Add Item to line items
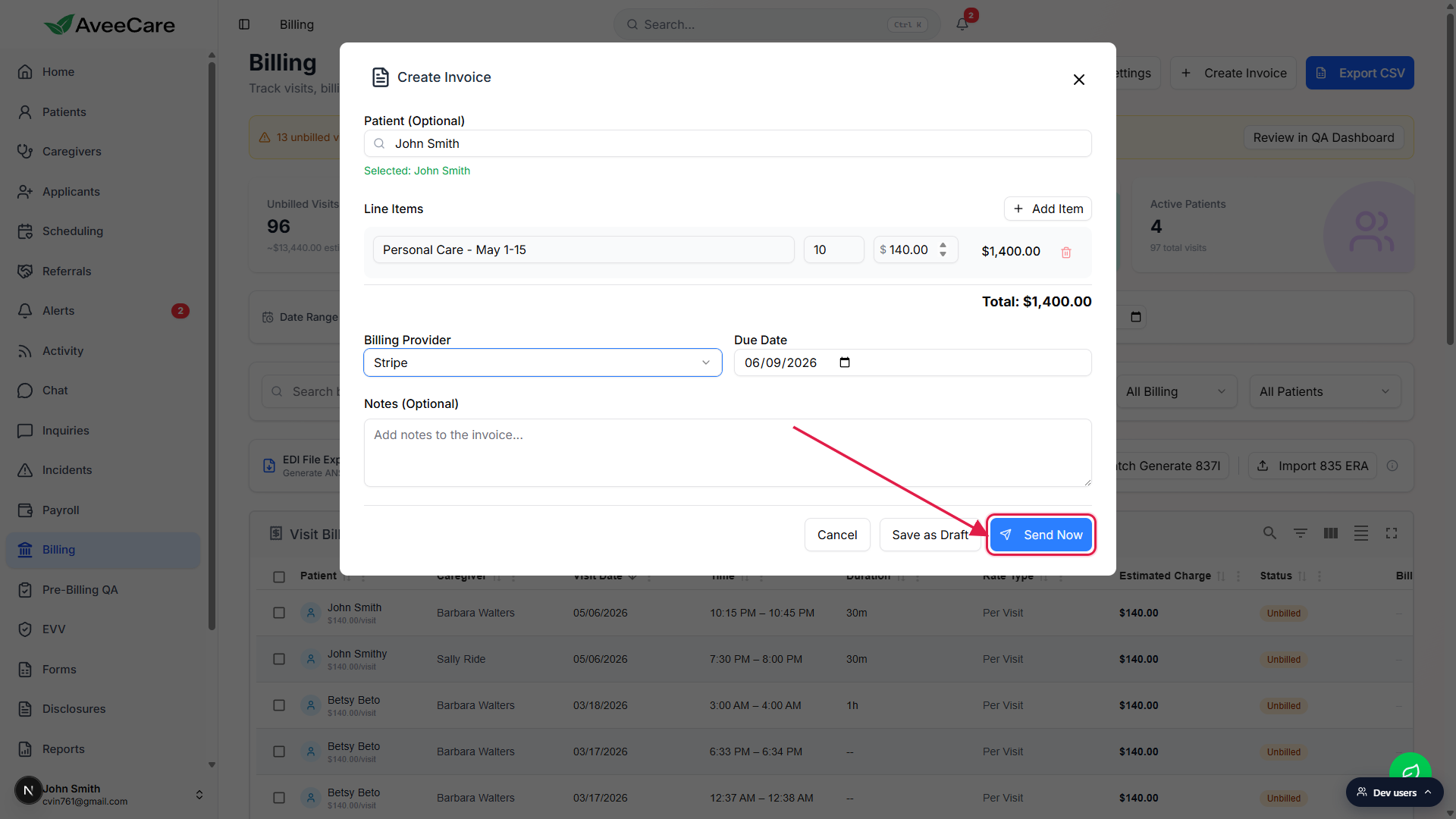This screenshot has width=1456, height=819. click(1047, 209)
